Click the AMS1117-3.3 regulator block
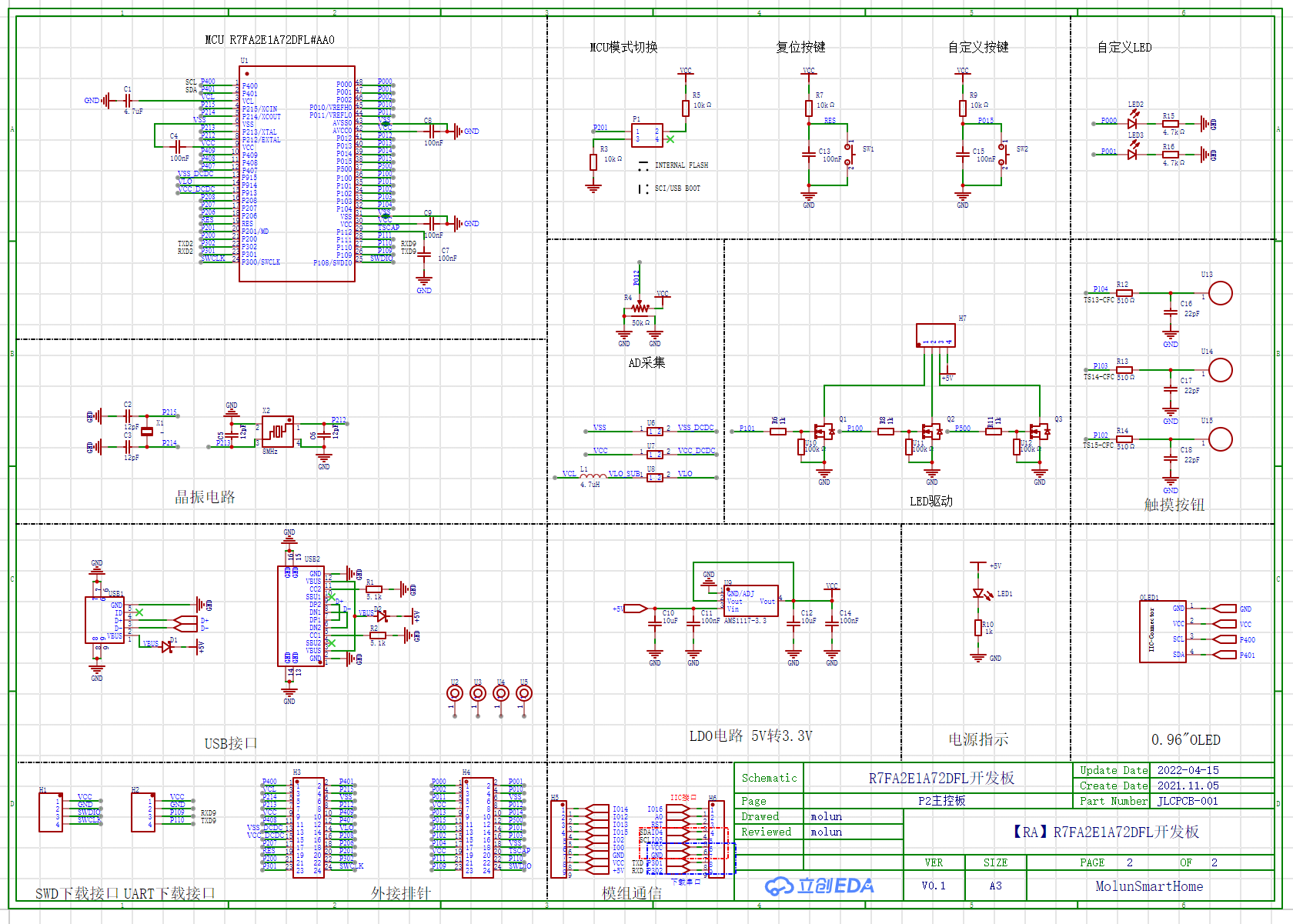 tap(750, 601)
